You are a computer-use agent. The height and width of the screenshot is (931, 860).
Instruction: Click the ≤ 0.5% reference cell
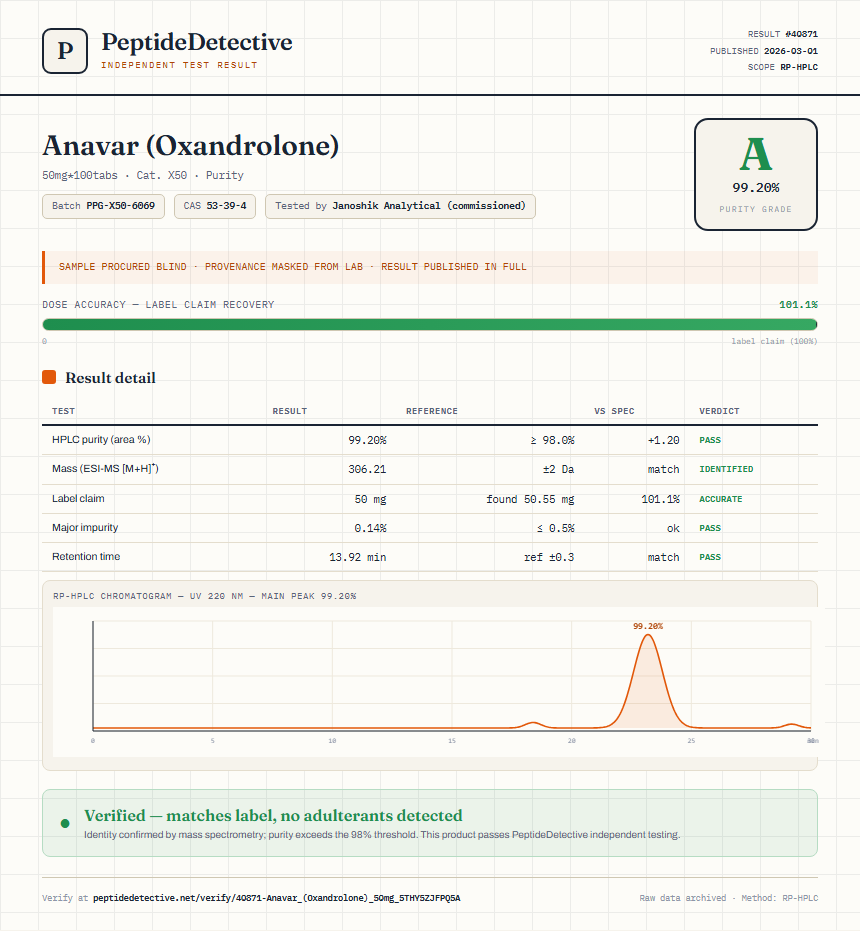pyautogui.click(x=555, y=528)
